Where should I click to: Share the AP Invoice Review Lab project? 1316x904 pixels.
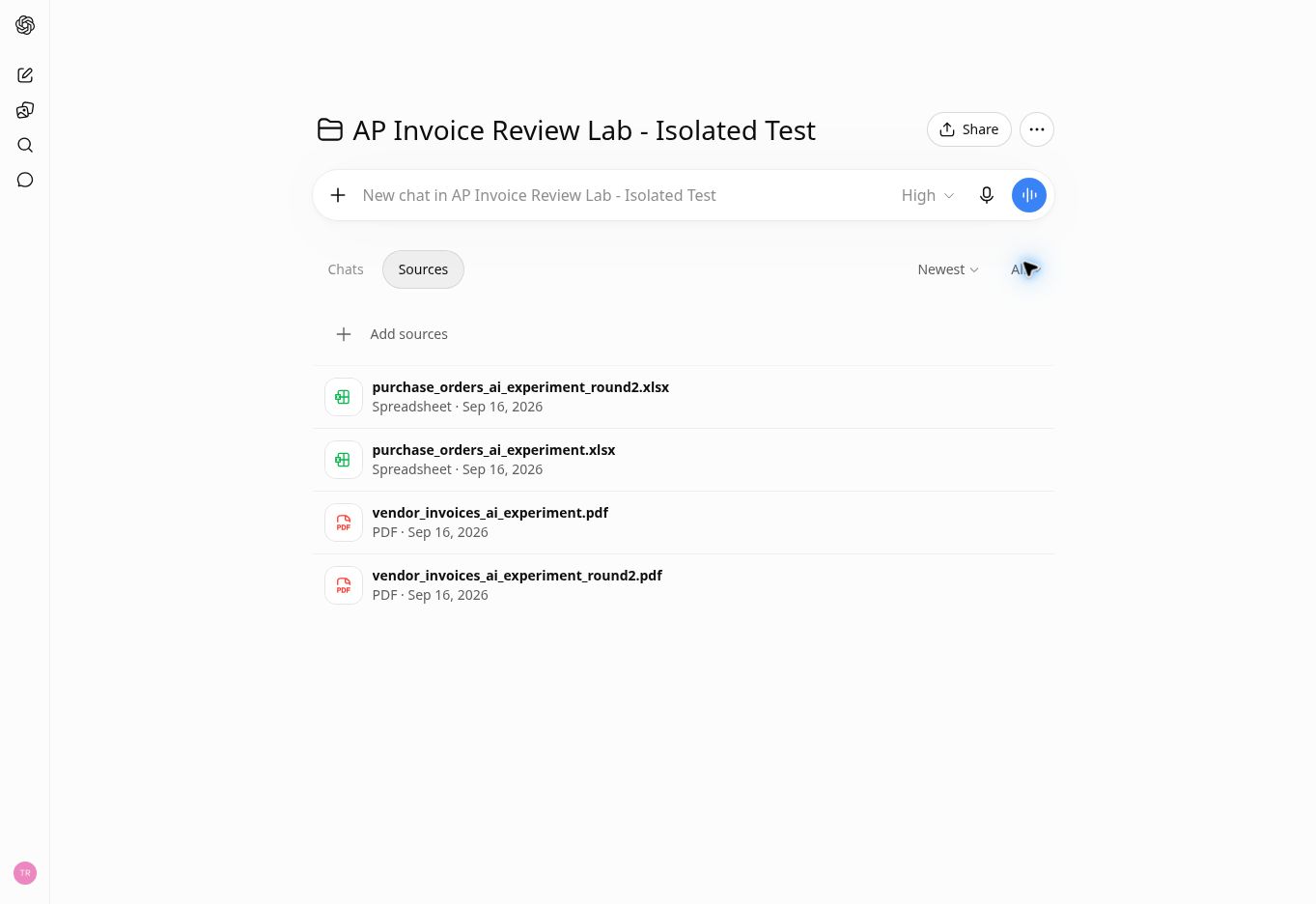tap(969, 129)
